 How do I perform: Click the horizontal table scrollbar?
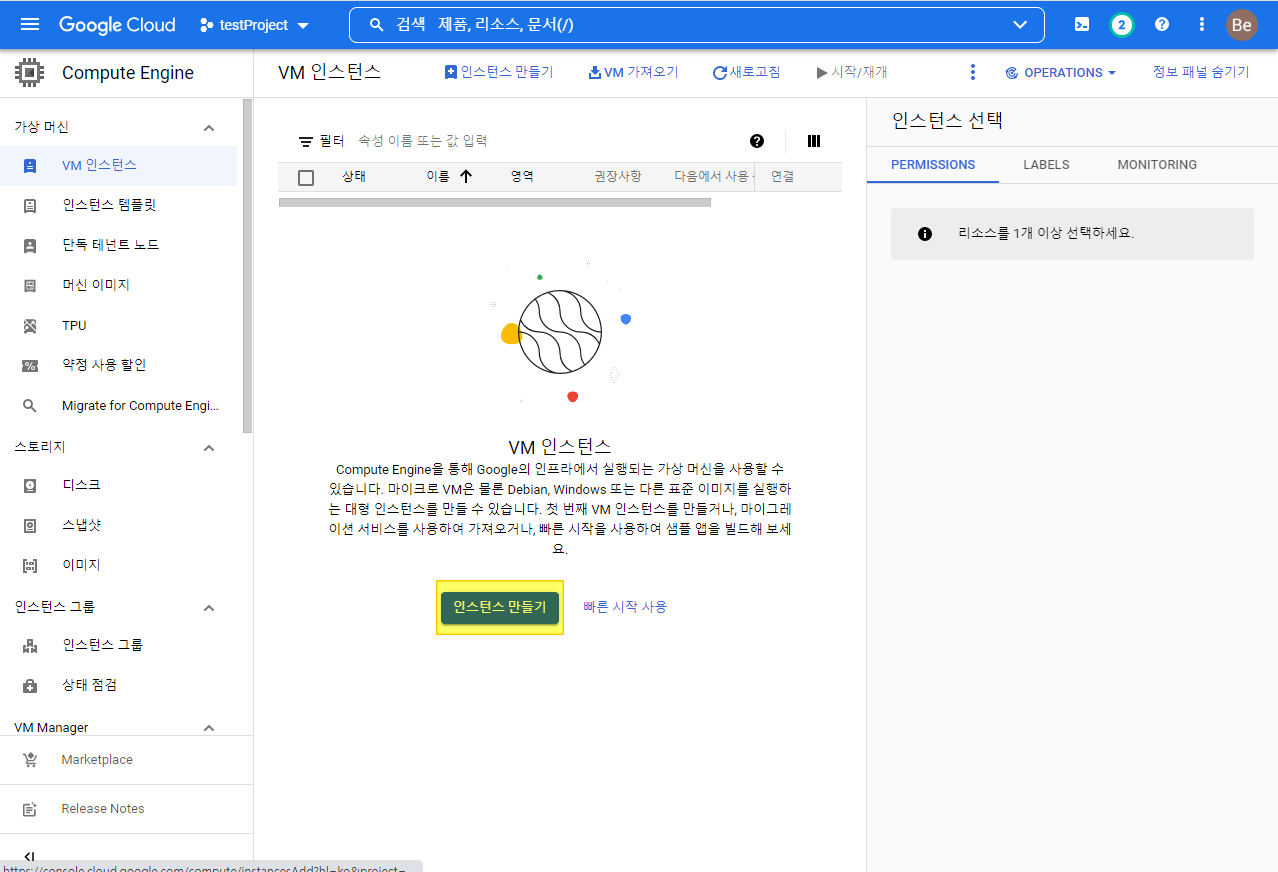(494, 202)
